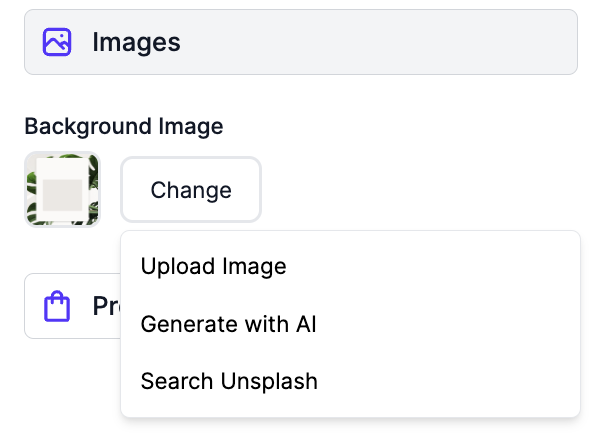Click the purple shopping bag icon

coord(57,306)
